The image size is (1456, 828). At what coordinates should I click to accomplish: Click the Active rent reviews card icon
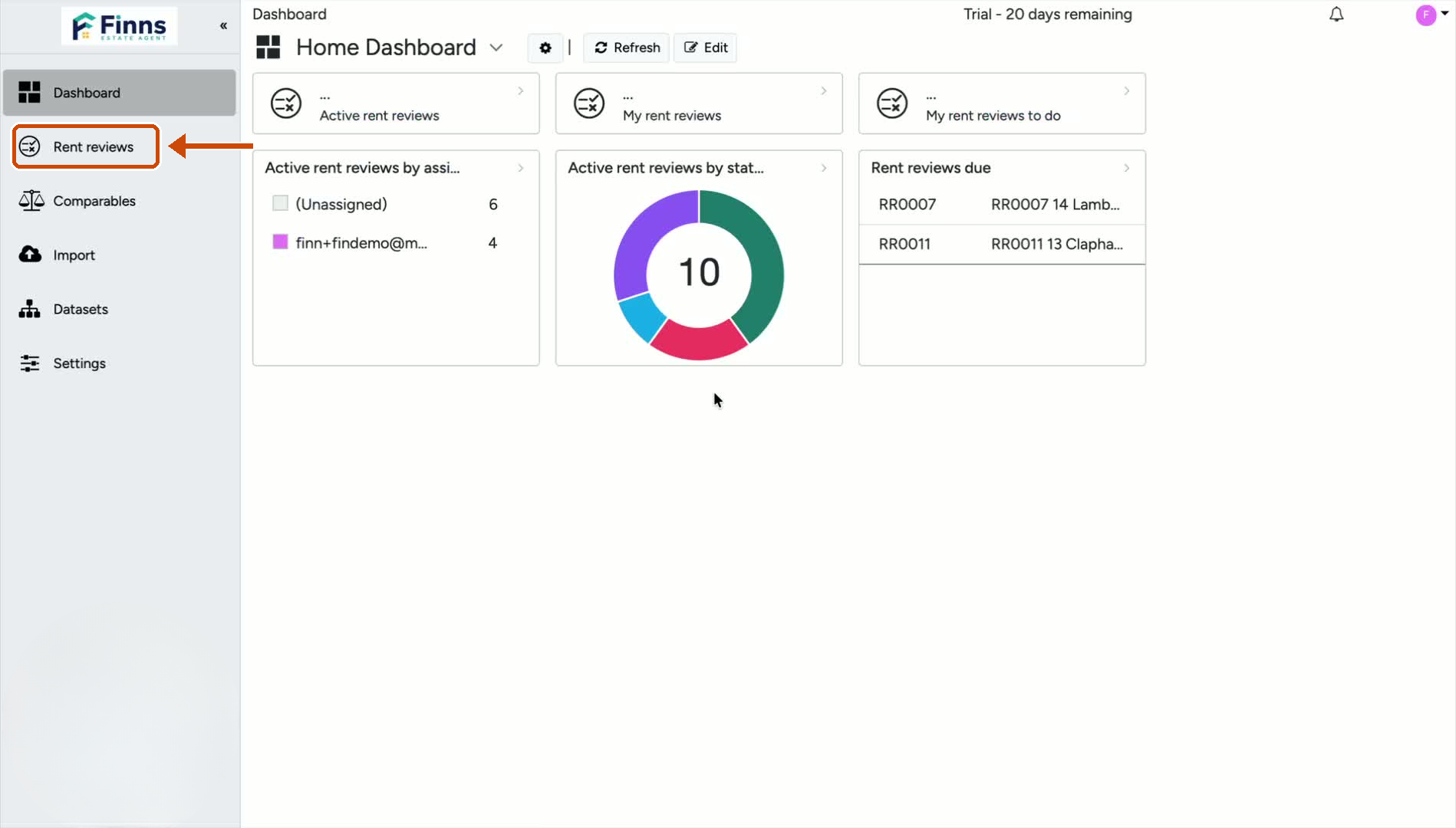(287, 103)
